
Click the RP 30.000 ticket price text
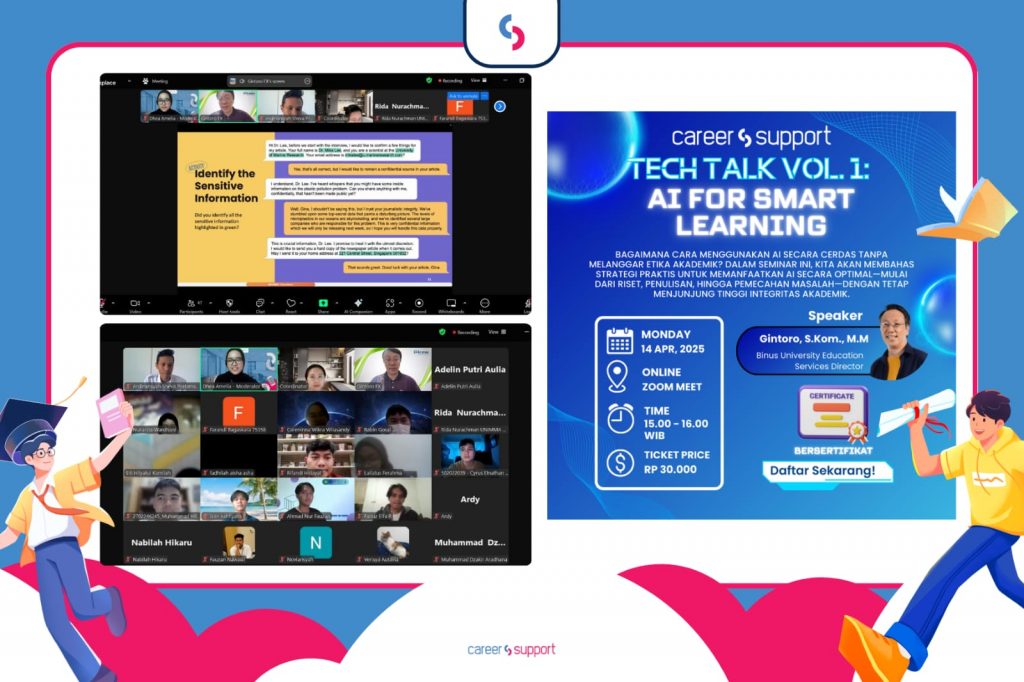click(670, 469)
